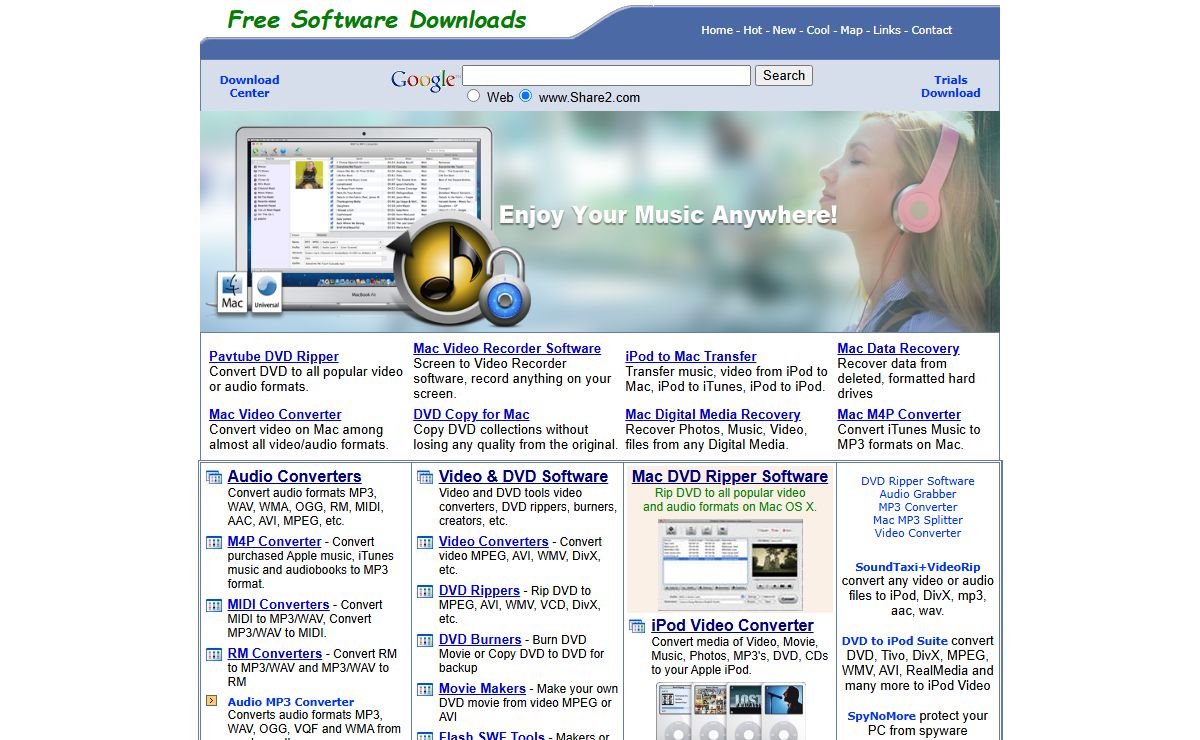Open Map in the top navigation
1200x740 pixels.
[851, 30]
